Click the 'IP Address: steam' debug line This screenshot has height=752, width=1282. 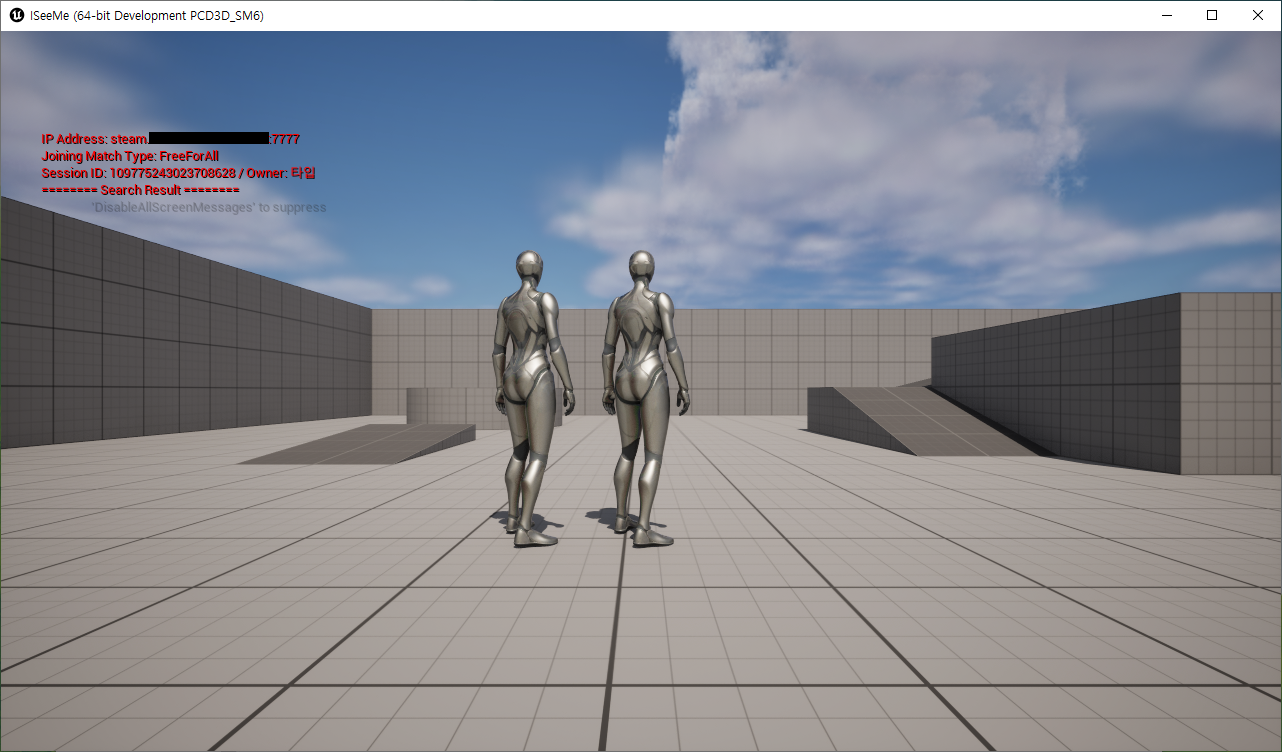tap(170, 139)
